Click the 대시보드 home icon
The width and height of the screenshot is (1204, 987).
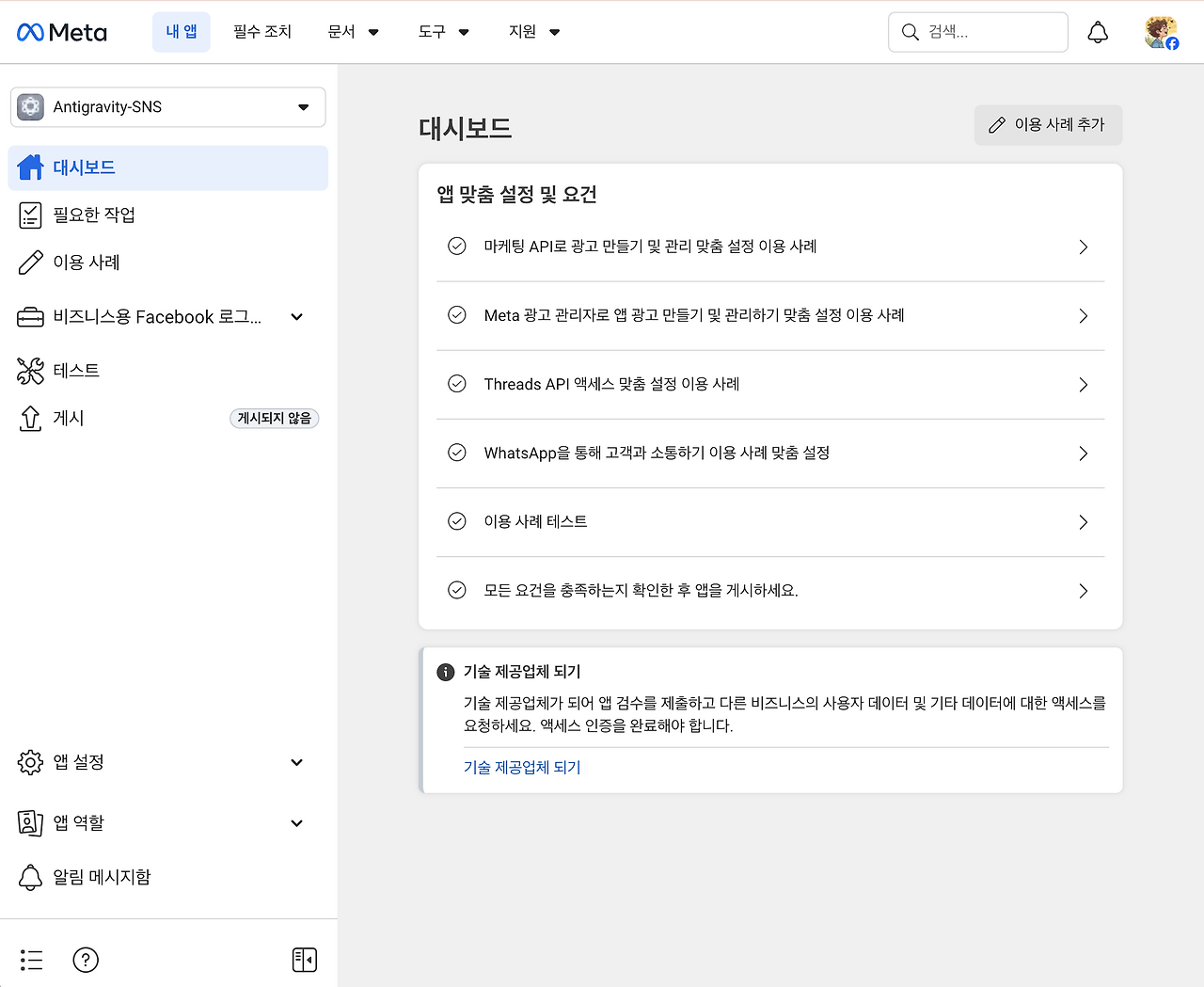pyautogui.click(x=30, y=167)
